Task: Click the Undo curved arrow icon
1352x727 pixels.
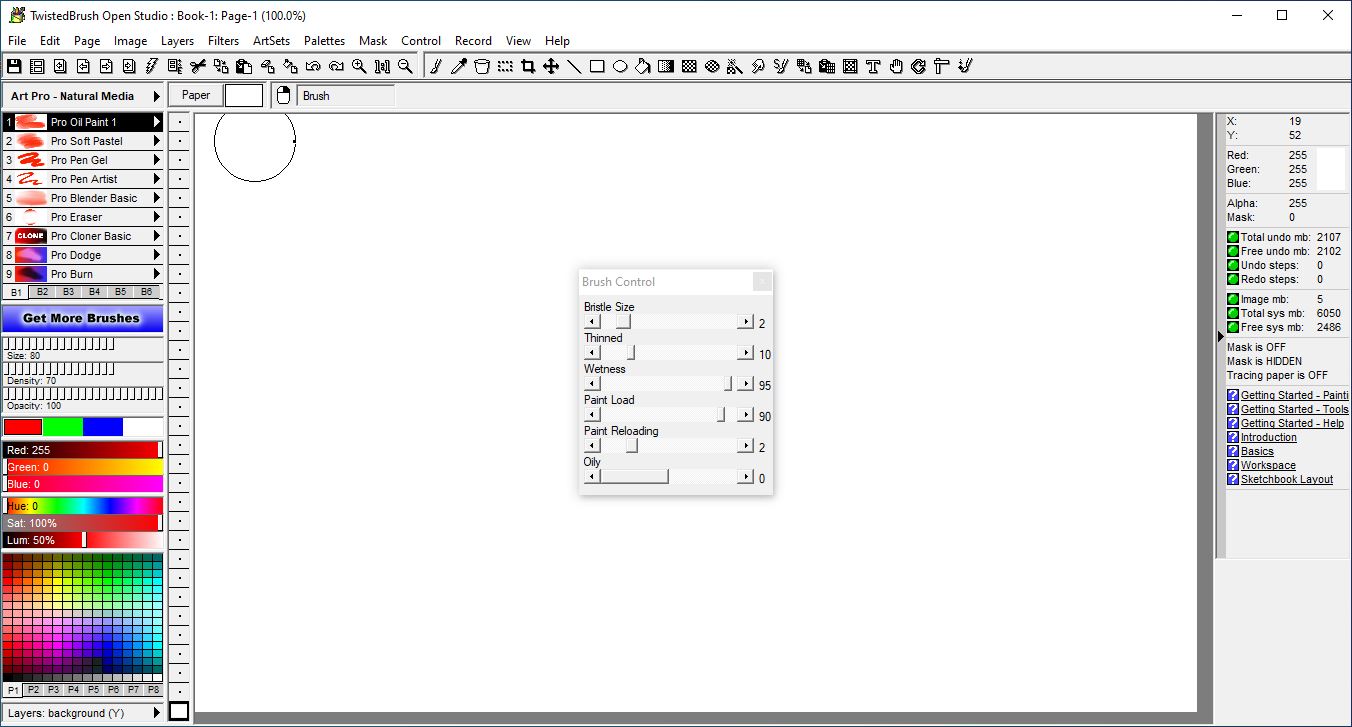Action: 313,66
